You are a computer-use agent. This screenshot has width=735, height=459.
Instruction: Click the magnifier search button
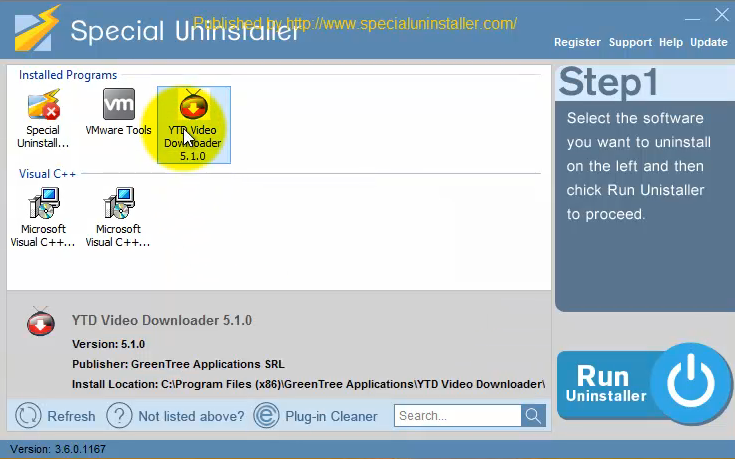point(533,415)
